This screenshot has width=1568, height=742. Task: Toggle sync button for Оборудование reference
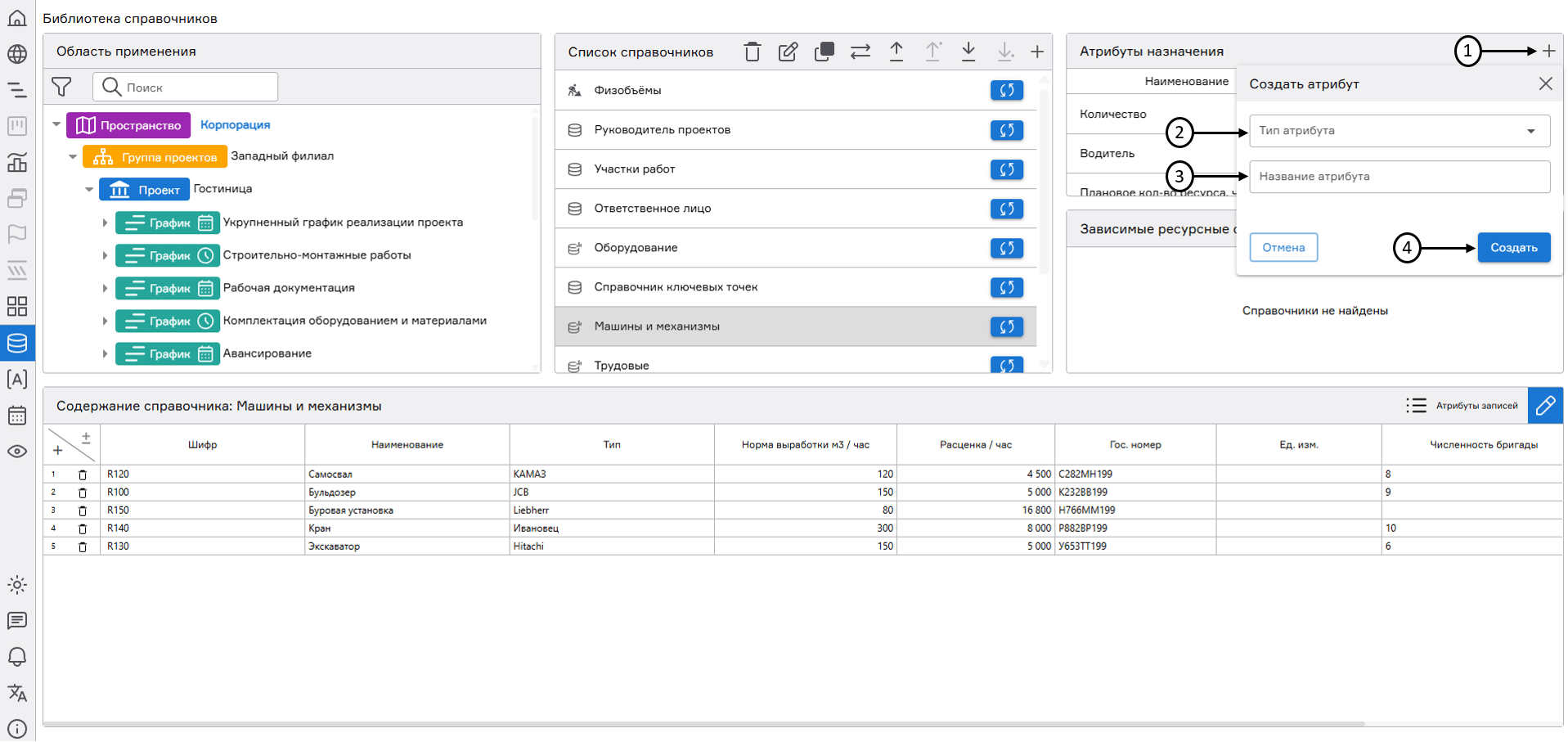(1006, 248)
